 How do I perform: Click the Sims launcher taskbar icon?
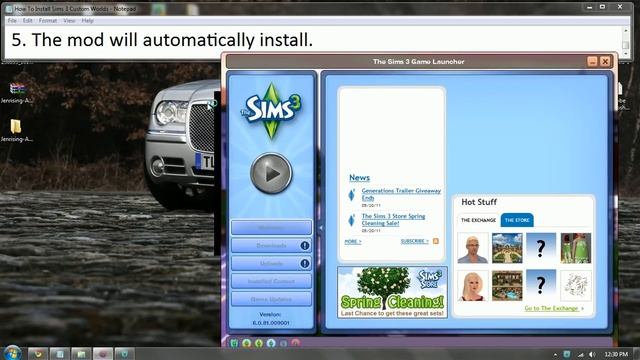click(124, 353)
